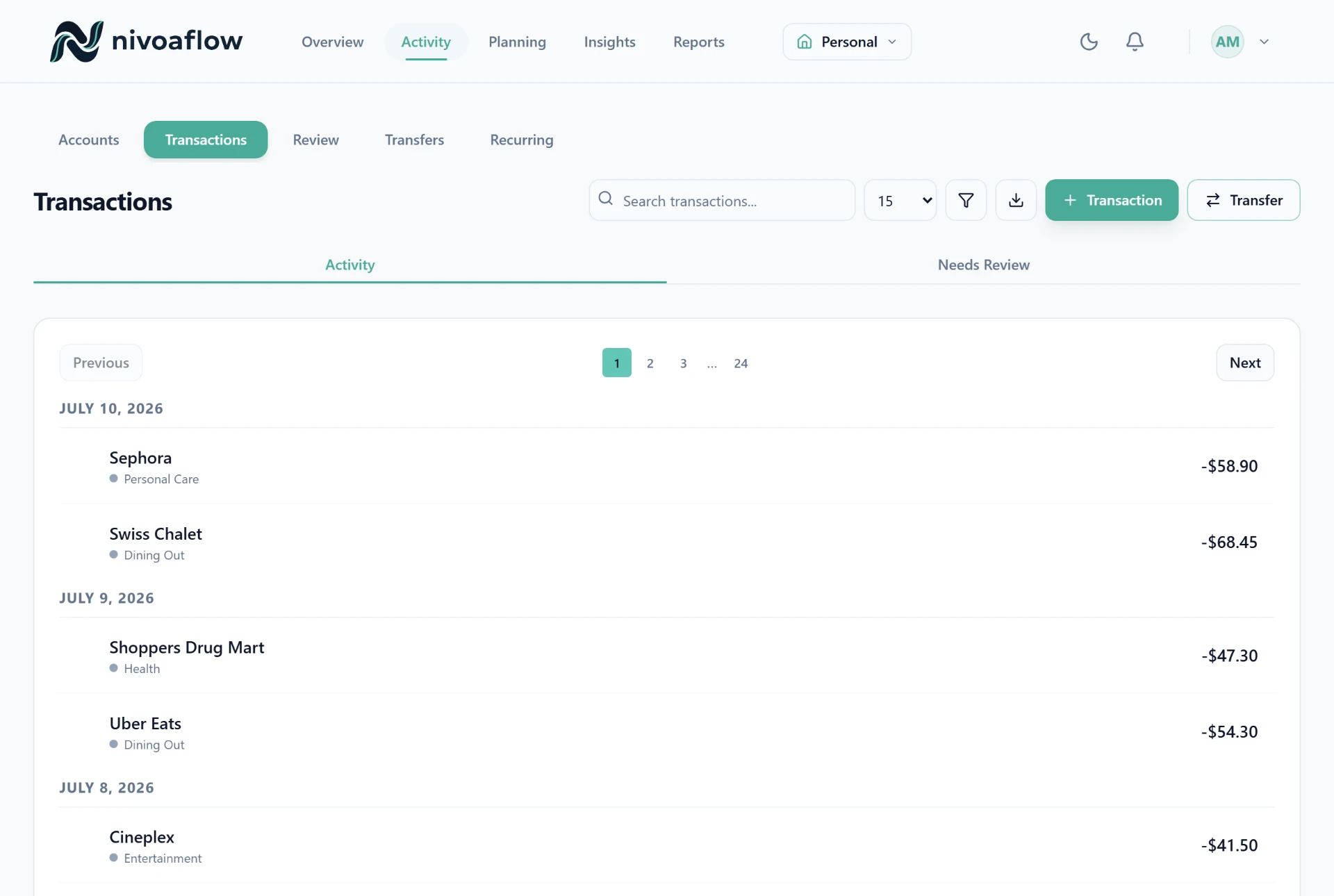Click the -$54.30 amount
Viewport: 1334px width, 896px height.
coord(1229,732)
